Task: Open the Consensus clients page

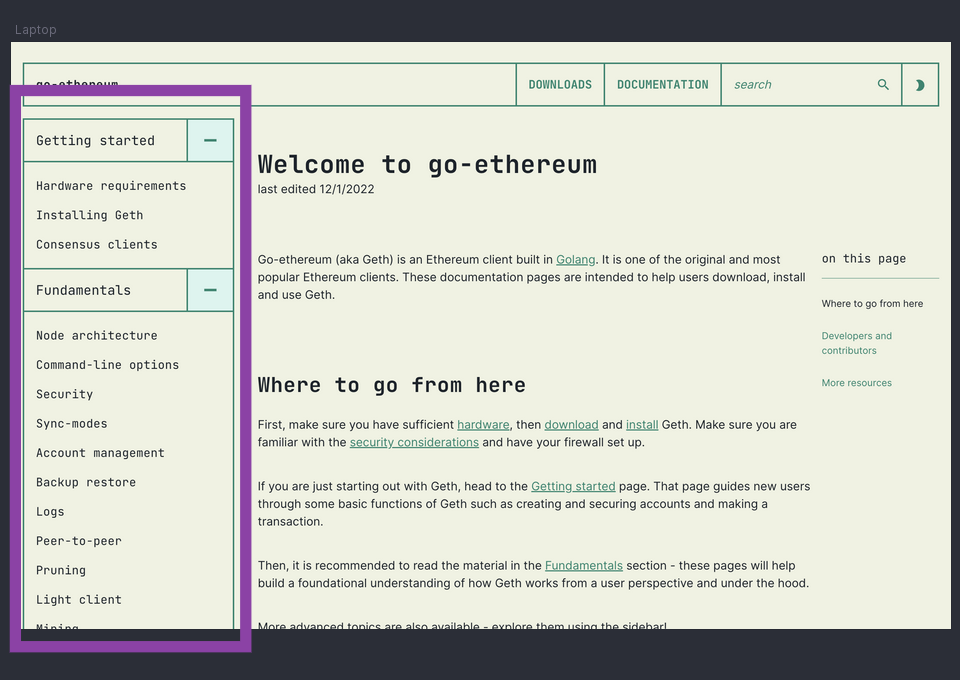Action: [x=96, y=244]
